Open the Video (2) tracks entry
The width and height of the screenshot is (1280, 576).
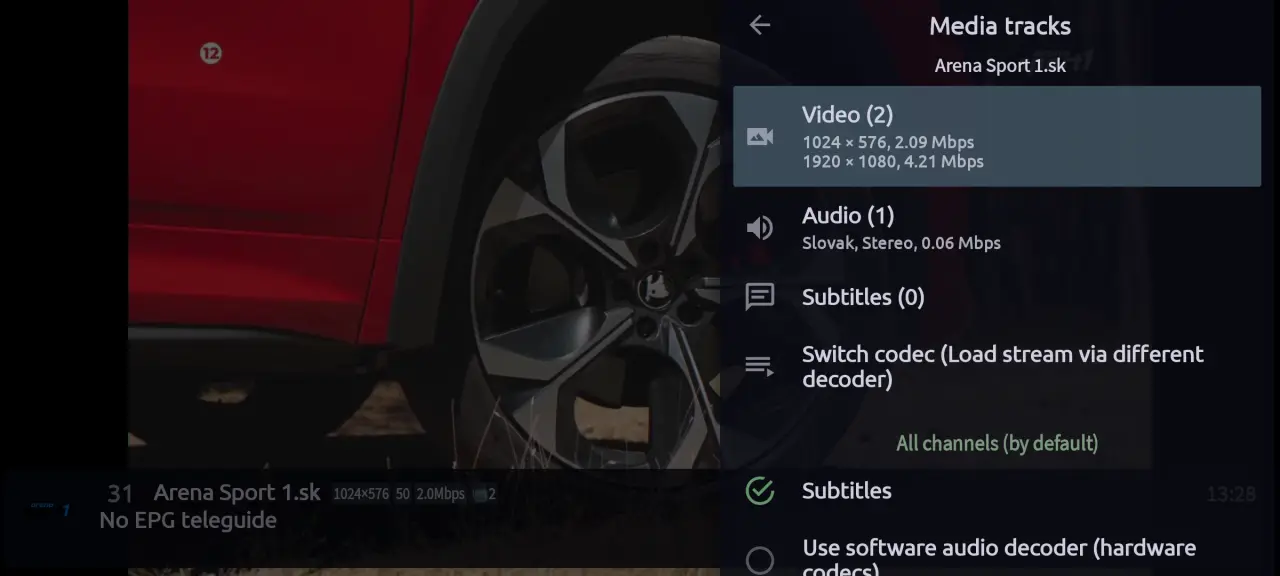(x=997, y=136)
